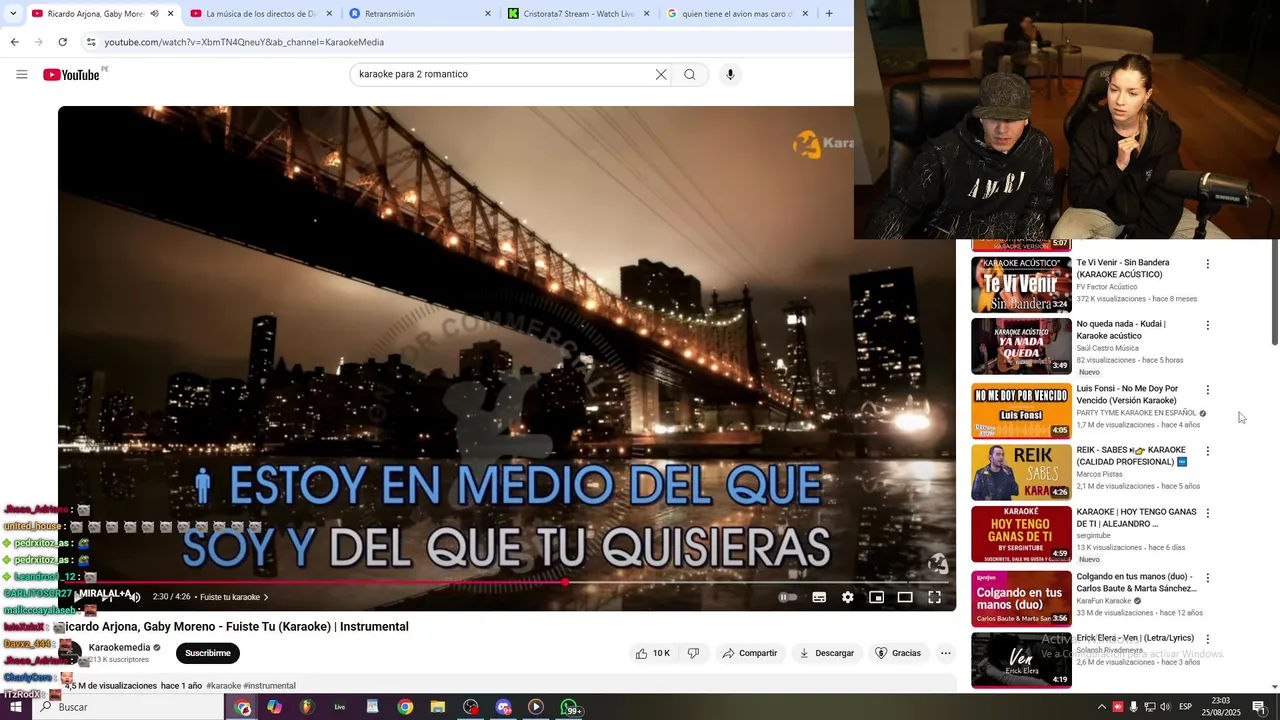Screen dimensions: 1280x720
Task: Open the Fuiste tu karaoke chapter
Action: pyautogui.click(x=234, y=597)
